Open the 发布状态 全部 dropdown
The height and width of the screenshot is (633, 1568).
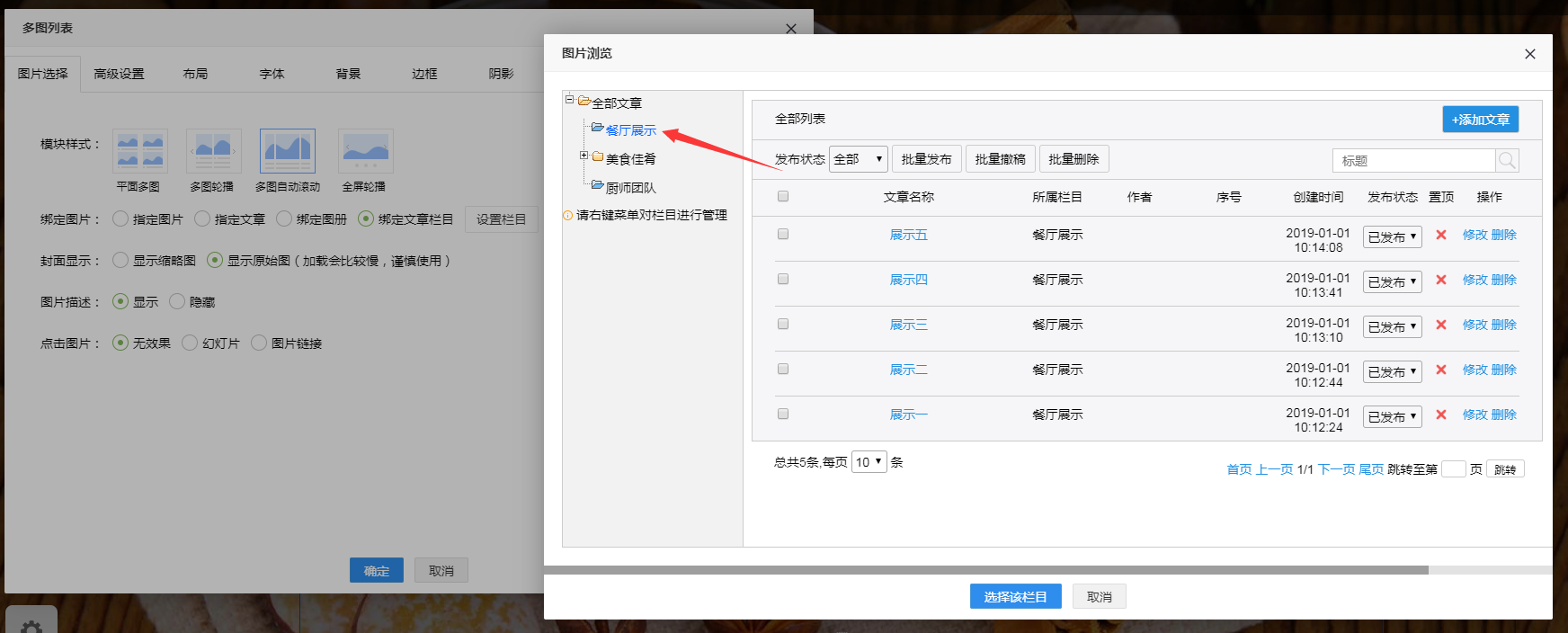pyautogui.click(x=858, y=159)
